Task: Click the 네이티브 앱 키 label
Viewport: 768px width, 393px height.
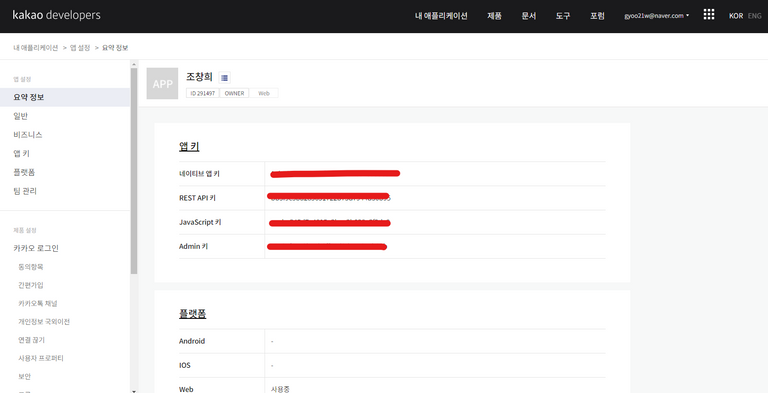Action: coord(199,173)
